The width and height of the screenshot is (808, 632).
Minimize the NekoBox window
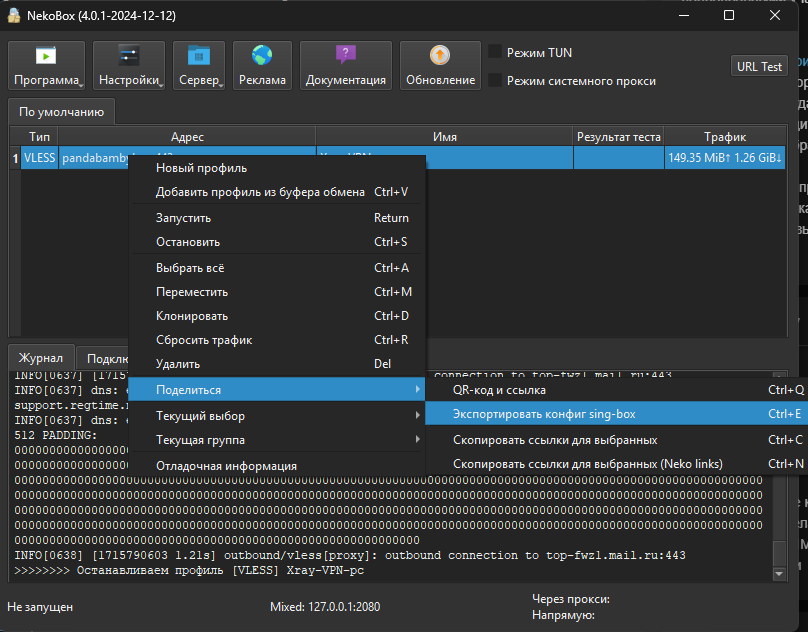click(x=684, y=15)
